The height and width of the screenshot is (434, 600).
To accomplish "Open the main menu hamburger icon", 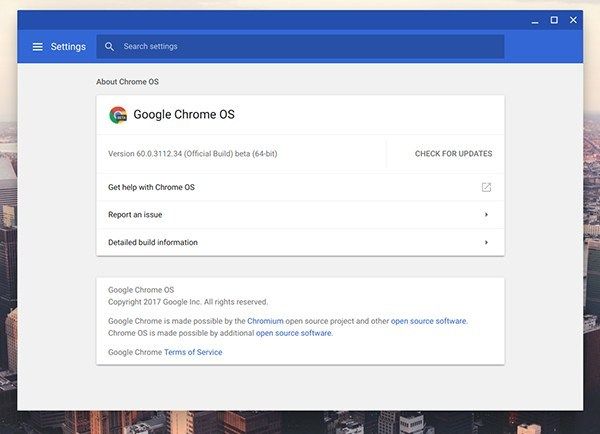I will 37,47.
